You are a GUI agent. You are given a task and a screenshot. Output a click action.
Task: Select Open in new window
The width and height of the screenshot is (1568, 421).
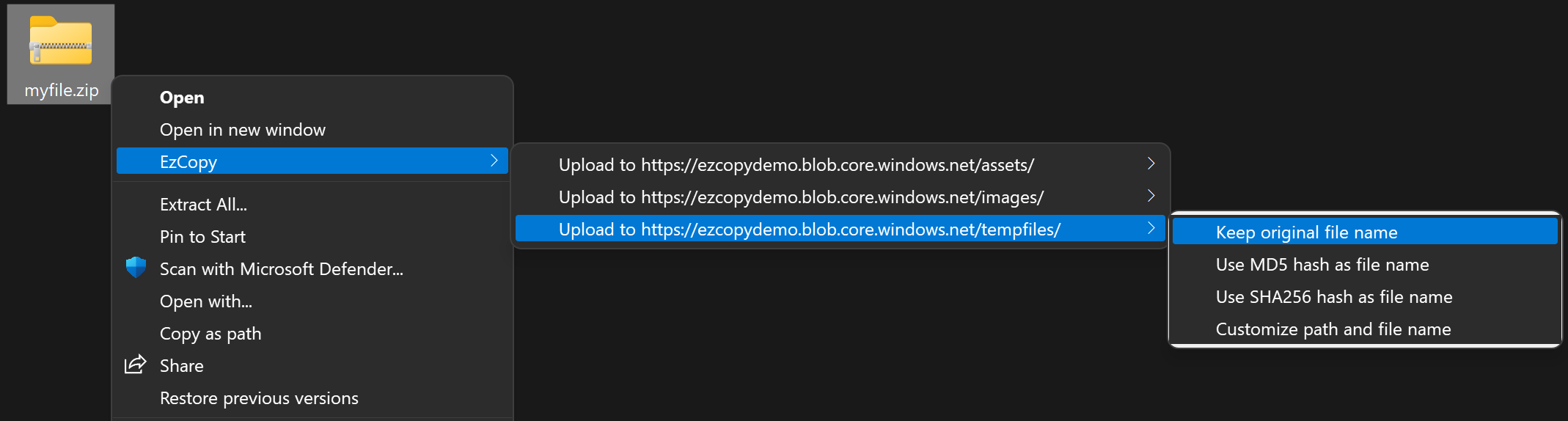tap(242, 130)
